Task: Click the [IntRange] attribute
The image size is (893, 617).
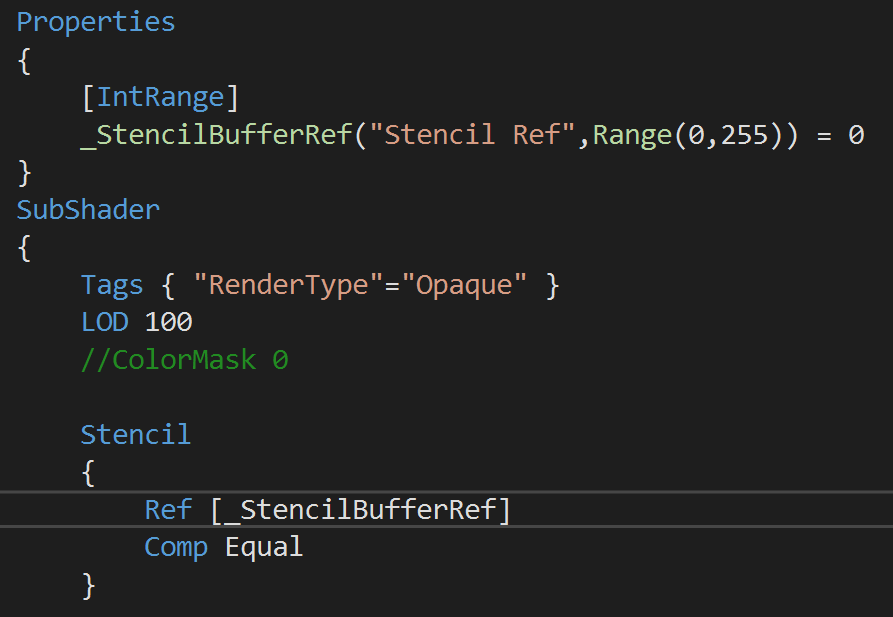Action: 160,97
